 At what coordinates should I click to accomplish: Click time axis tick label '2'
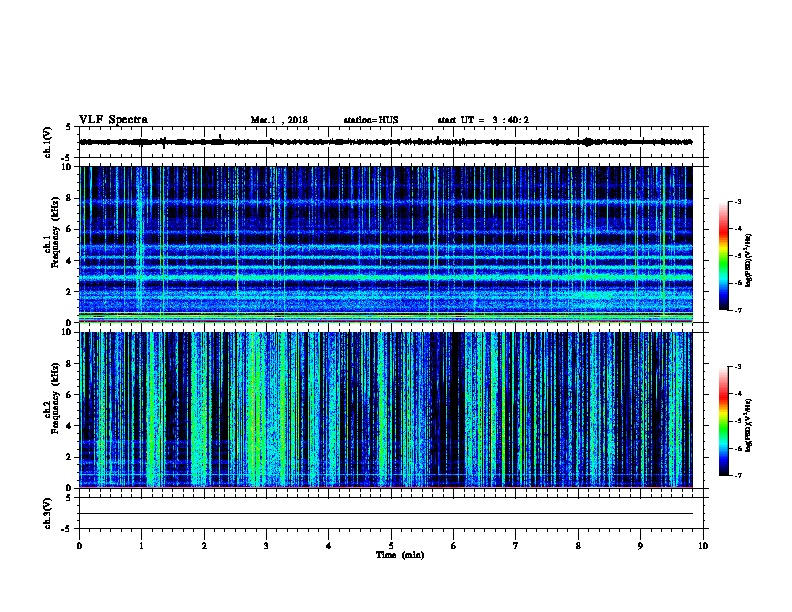point(204,546)
